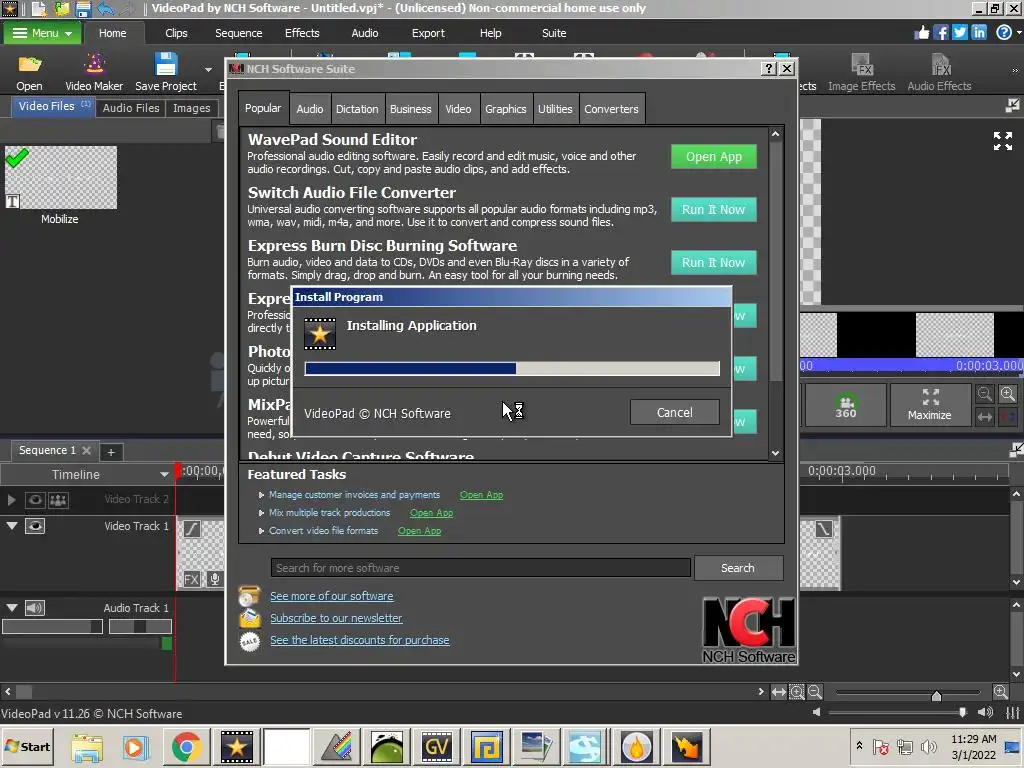
Task: Click the Search button in Suite dialog
Action: [x=738, y=568]
